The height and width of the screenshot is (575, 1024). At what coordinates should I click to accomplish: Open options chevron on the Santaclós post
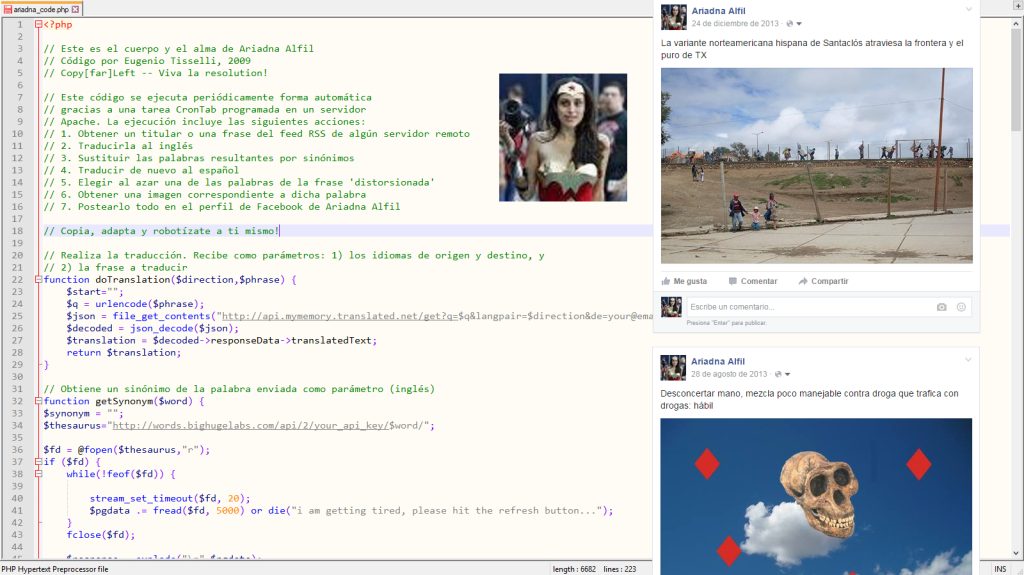(x=968, y=9)
